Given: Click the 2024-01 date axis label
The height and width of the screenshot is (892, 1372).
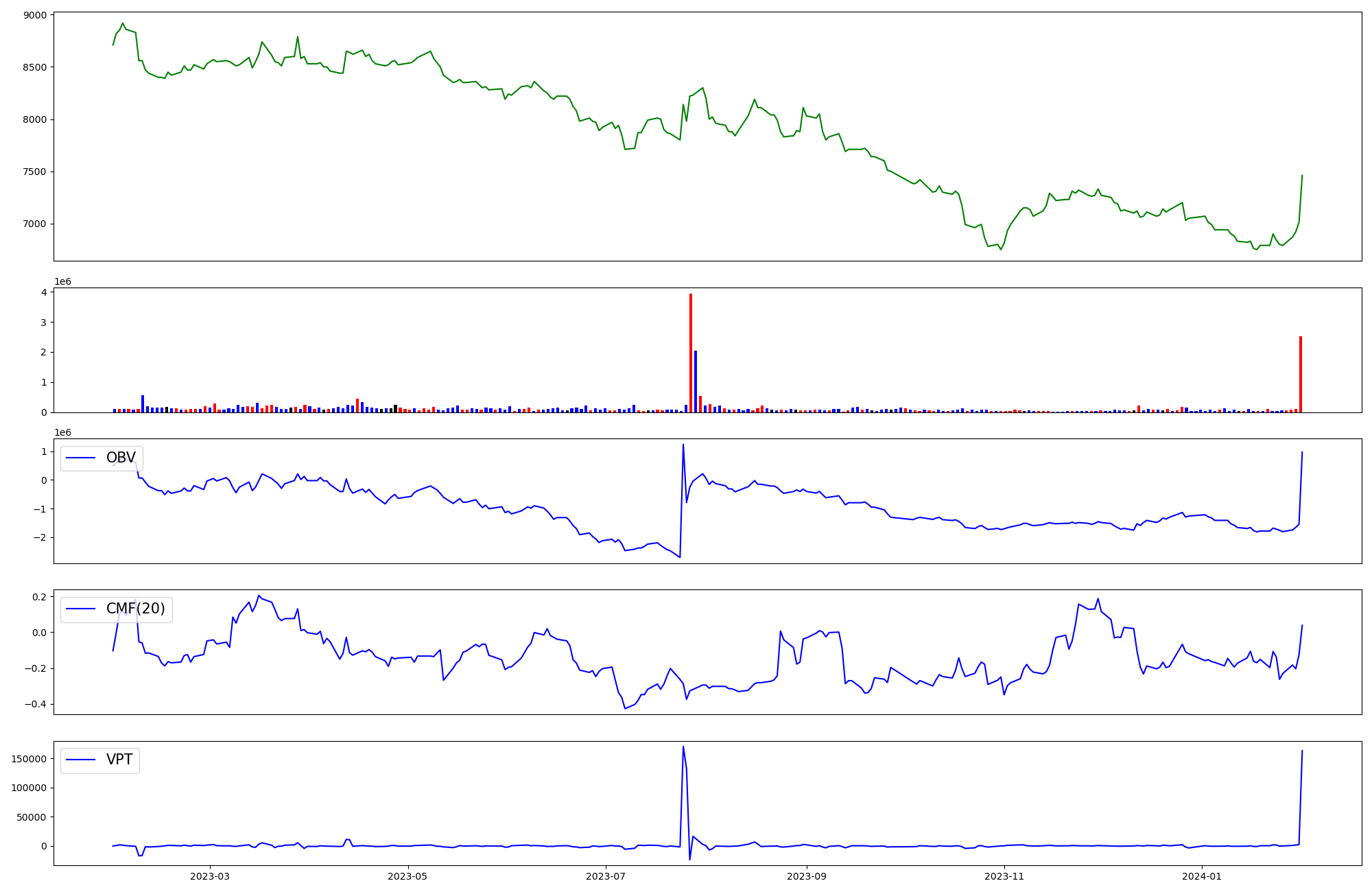Looking at the screenshot, I should click(1203, 876).
